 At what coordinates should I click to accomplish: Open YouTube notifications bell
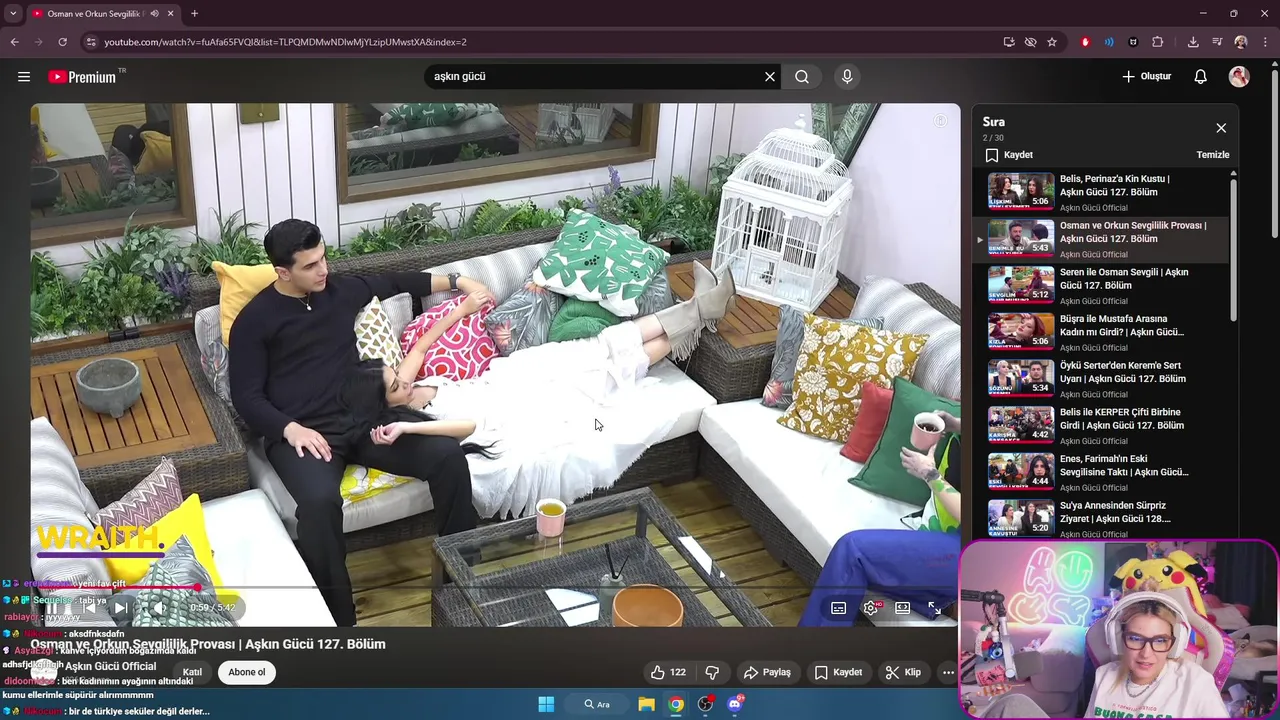1201,76
